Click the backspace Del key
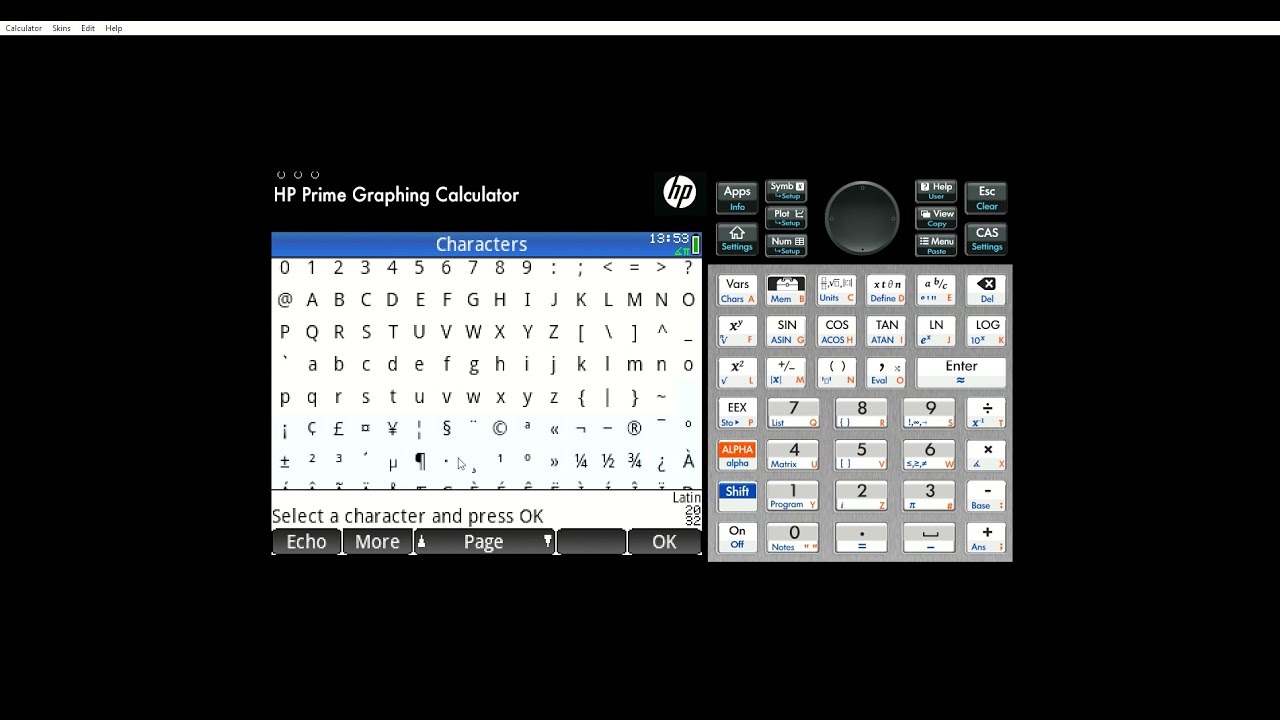 coord(987,290)
